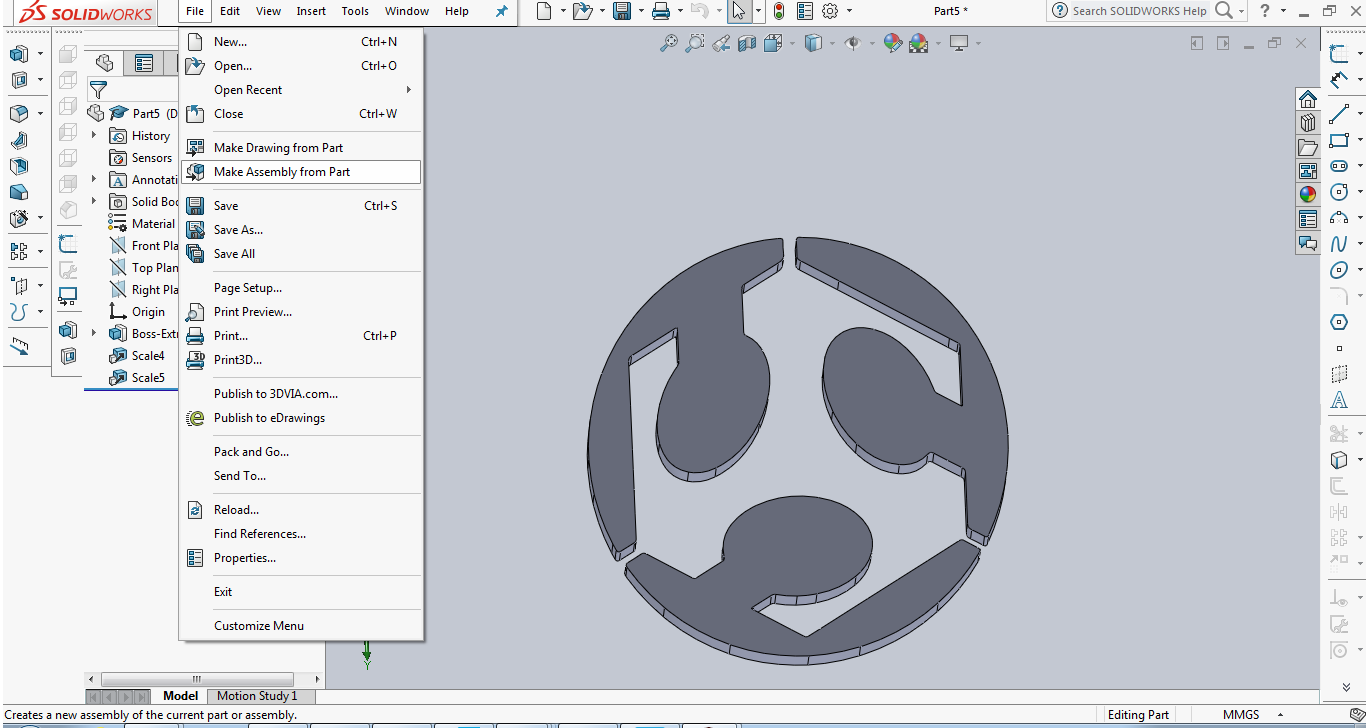Image resolution: width=1366 pixels, height=728 pixels.
Task: Choose Properties... entry in File menu
Action: coord(301,558)
